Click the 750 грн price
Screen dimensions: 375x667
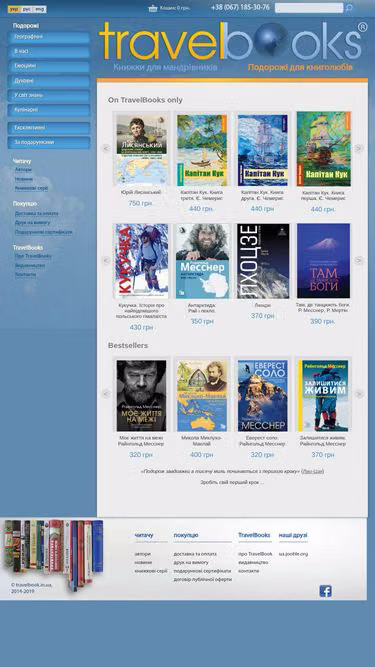pyautogui.click(x=140, y=203)
